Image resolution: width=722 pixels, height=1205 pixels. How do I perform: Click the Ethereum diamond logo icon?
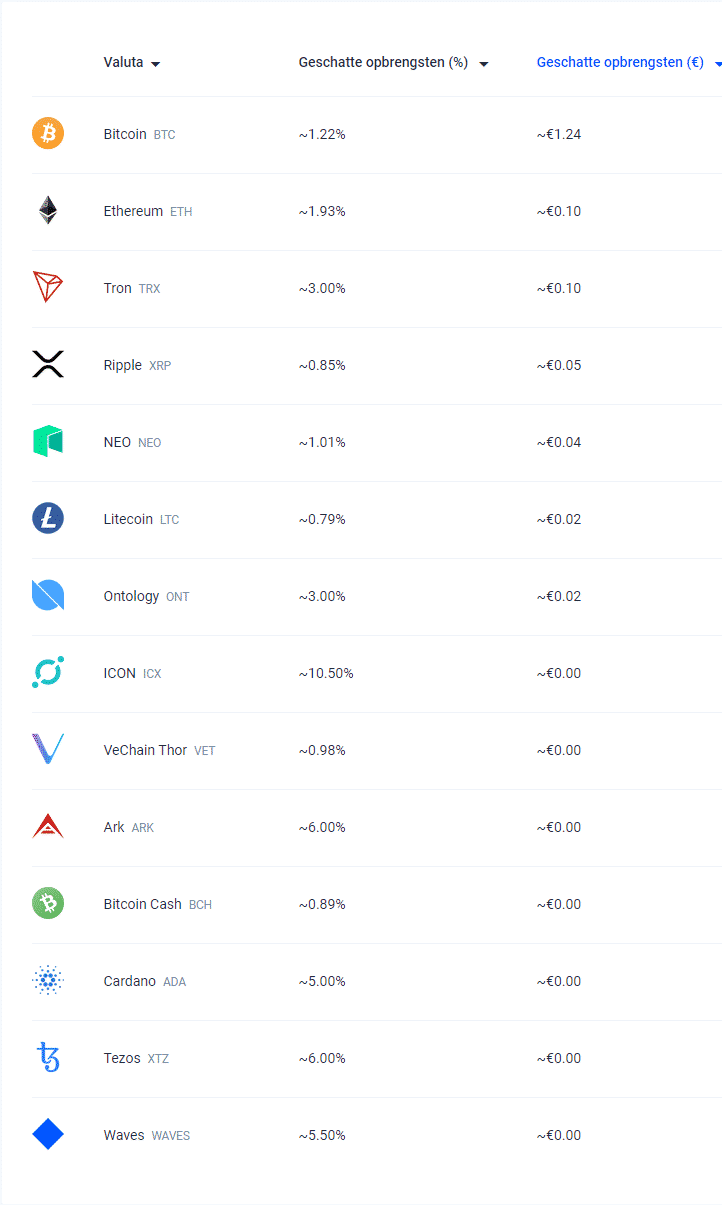[x=48, y=210]
